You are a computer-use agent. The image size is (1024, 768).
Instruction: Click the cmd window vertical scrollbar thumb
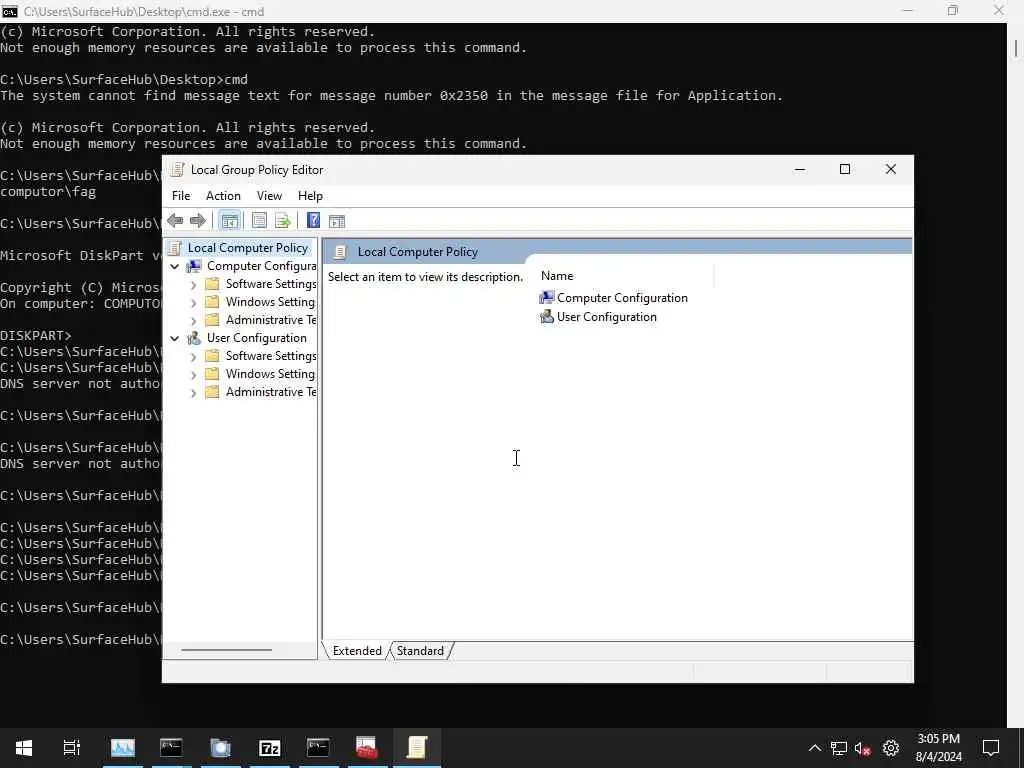pos(1016,48)
